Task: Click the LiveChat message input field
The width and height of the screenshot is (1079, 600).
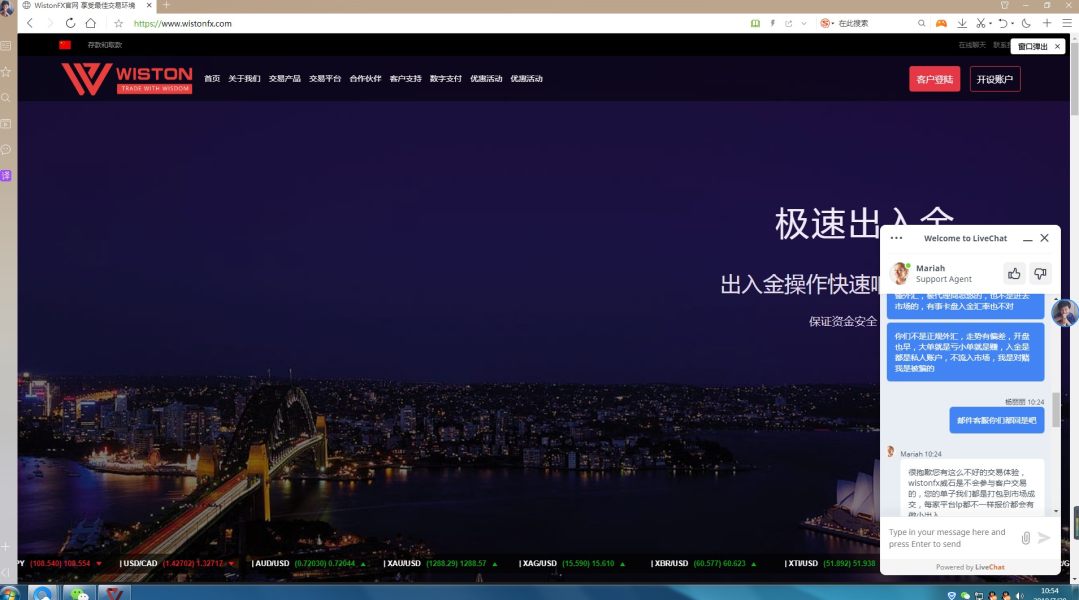Action: 948,538
